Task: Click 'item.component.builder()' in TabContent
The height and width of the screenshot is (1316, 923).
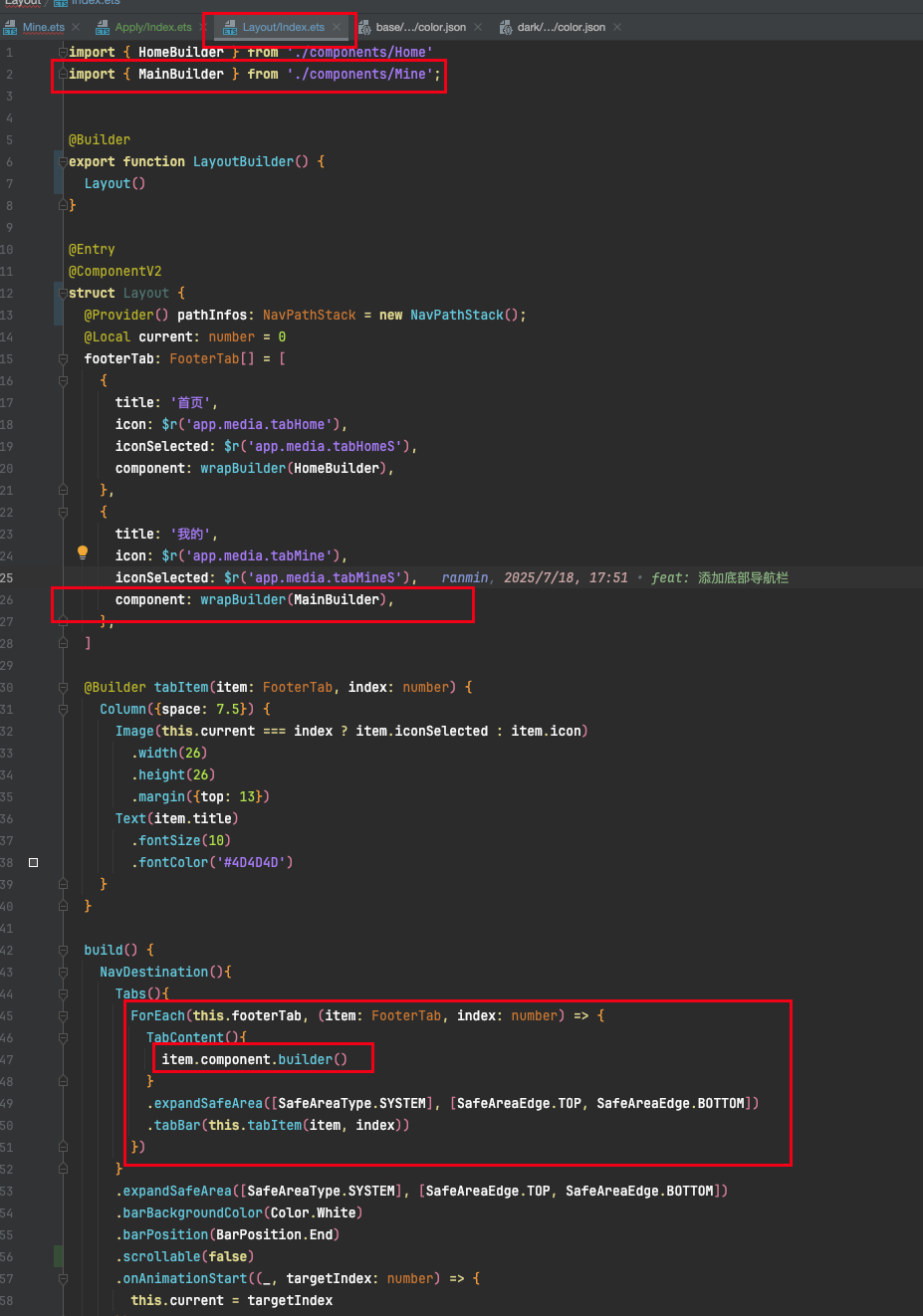Action: (255, 1059)
